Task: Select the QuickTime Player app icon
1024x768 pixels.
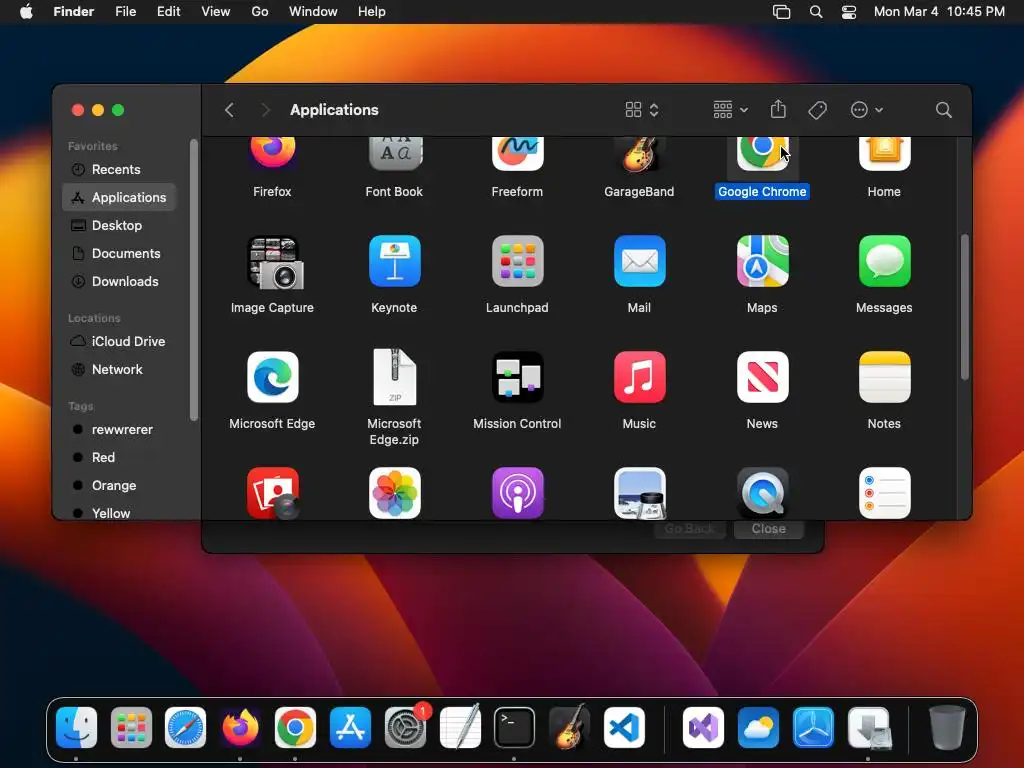Action: pyautogui.click(x=762, y=493)
